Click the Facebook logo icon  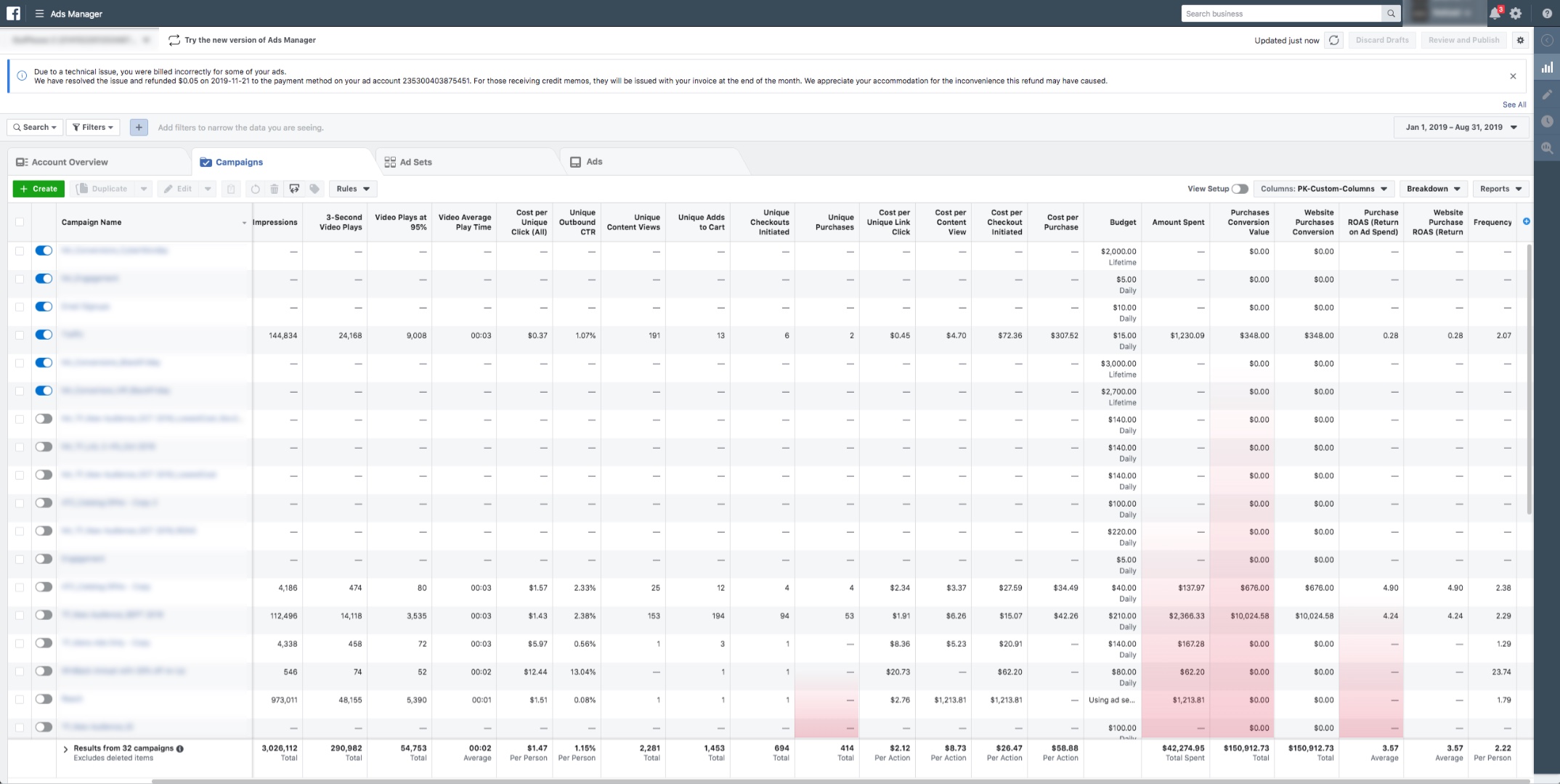pos(14,14)
